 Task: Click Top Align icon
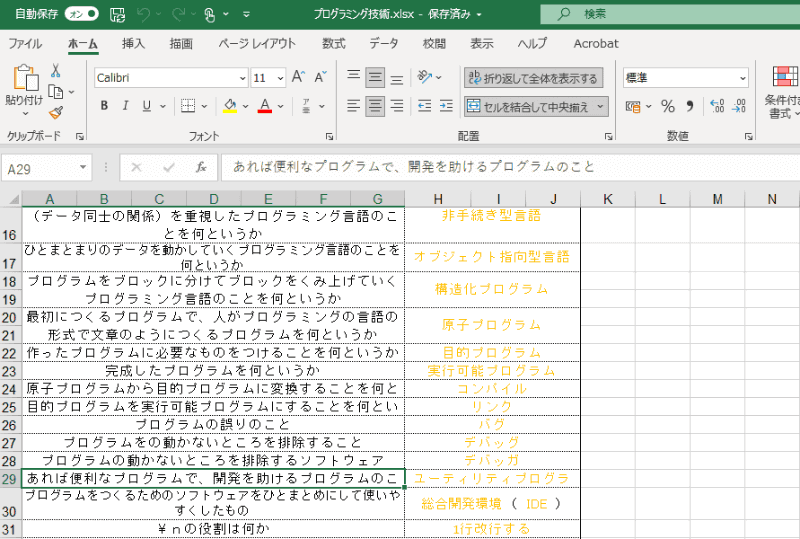point(353,77)
